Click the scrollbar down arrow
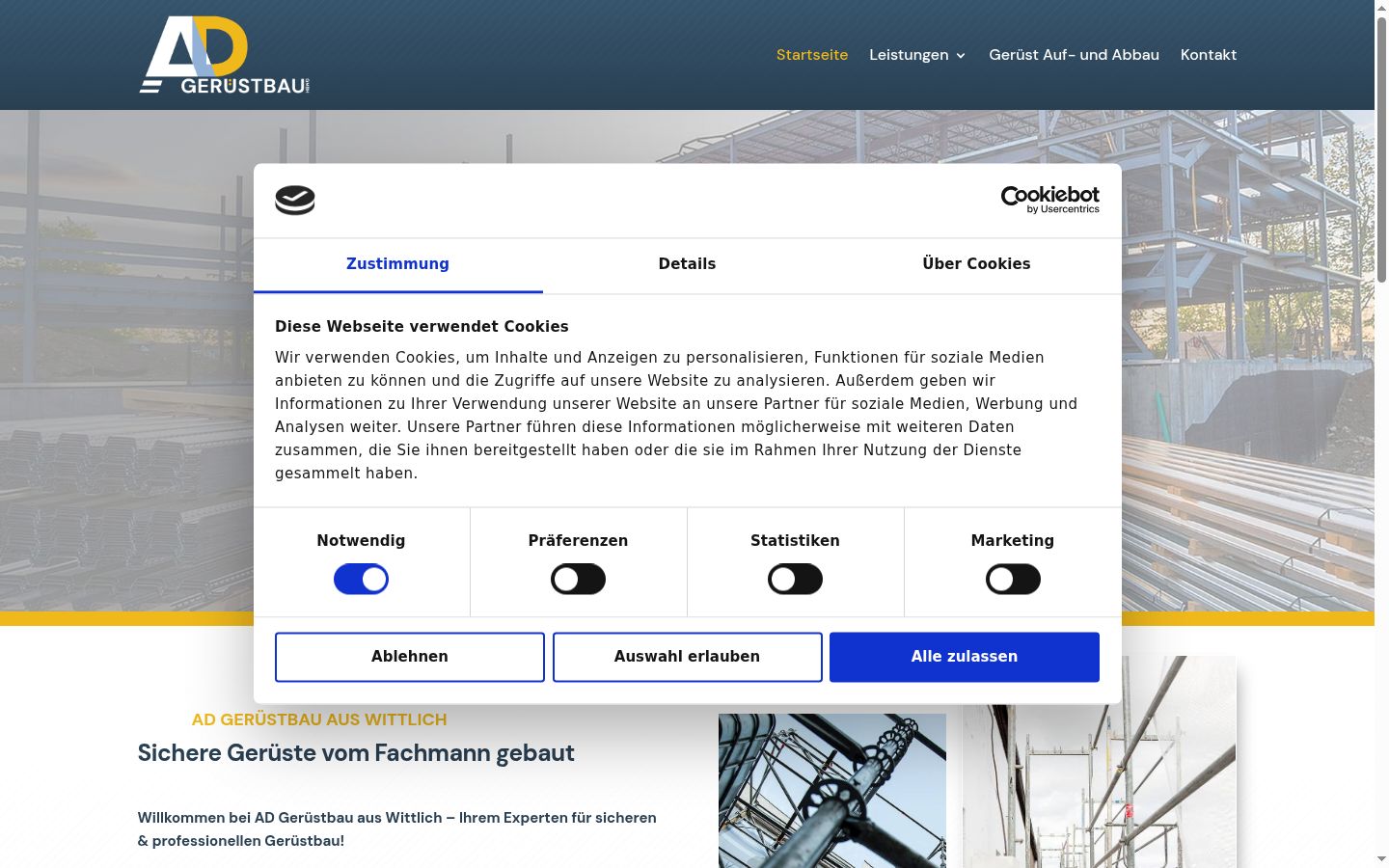Screen dimensions: 1389x868 tap(1381, 858)
